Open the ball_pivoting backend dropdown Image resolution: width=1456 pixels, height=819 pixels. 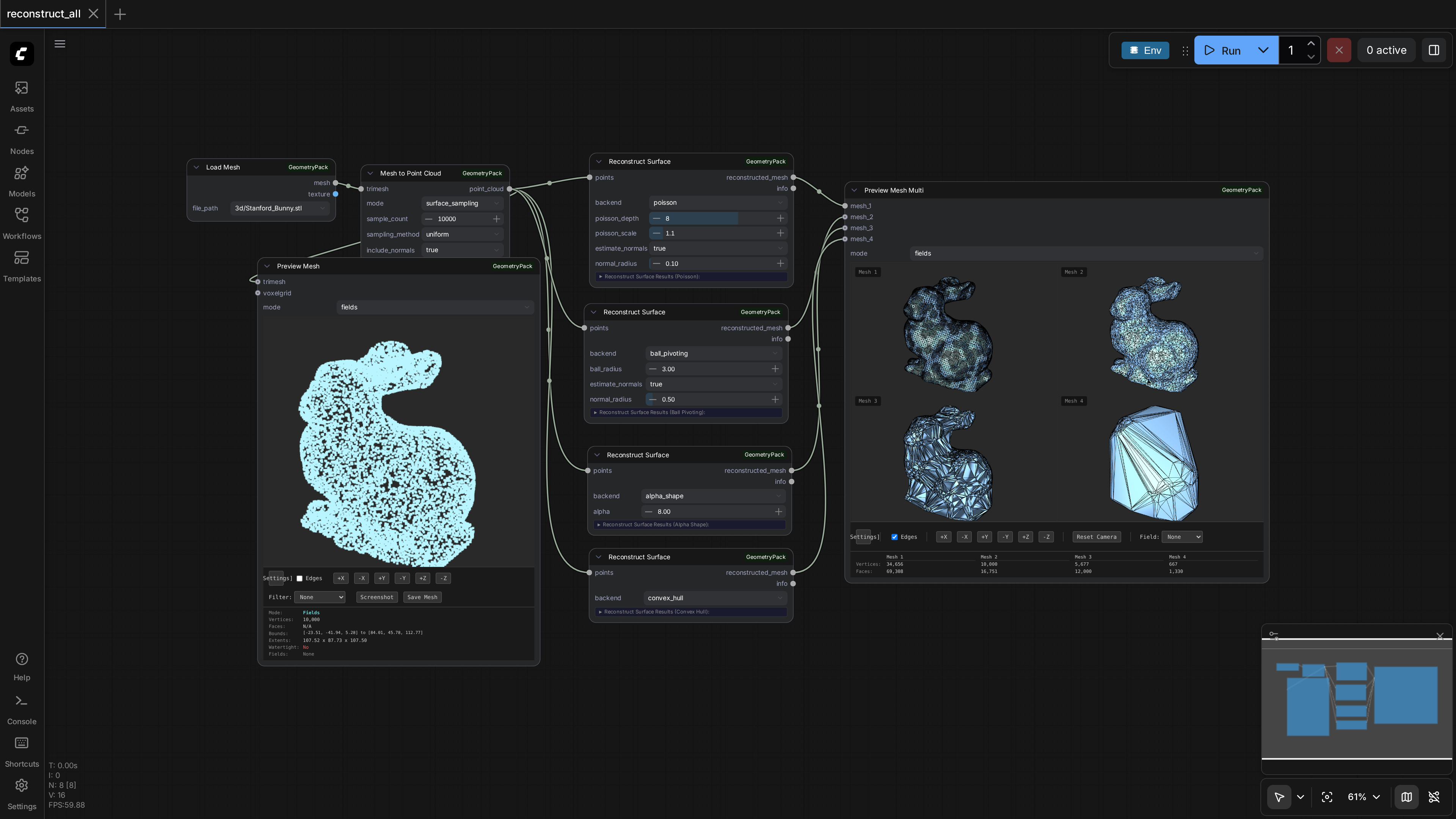[x=714, y=354]
